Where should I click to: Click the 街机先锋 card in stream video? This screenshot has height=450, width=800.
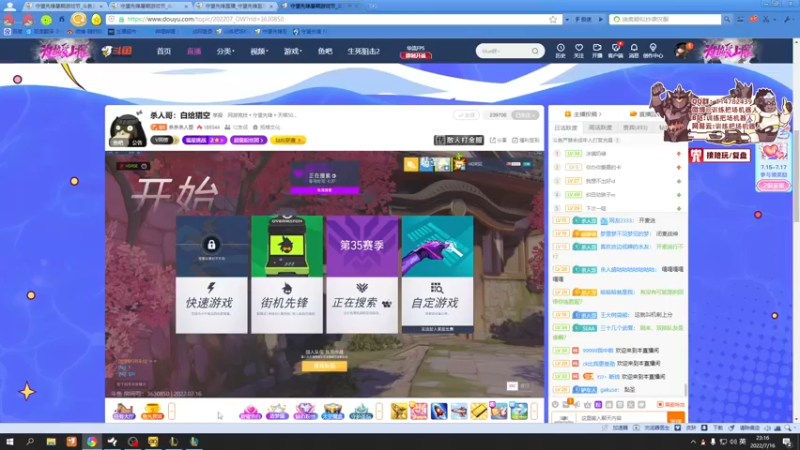coord(287,274)
